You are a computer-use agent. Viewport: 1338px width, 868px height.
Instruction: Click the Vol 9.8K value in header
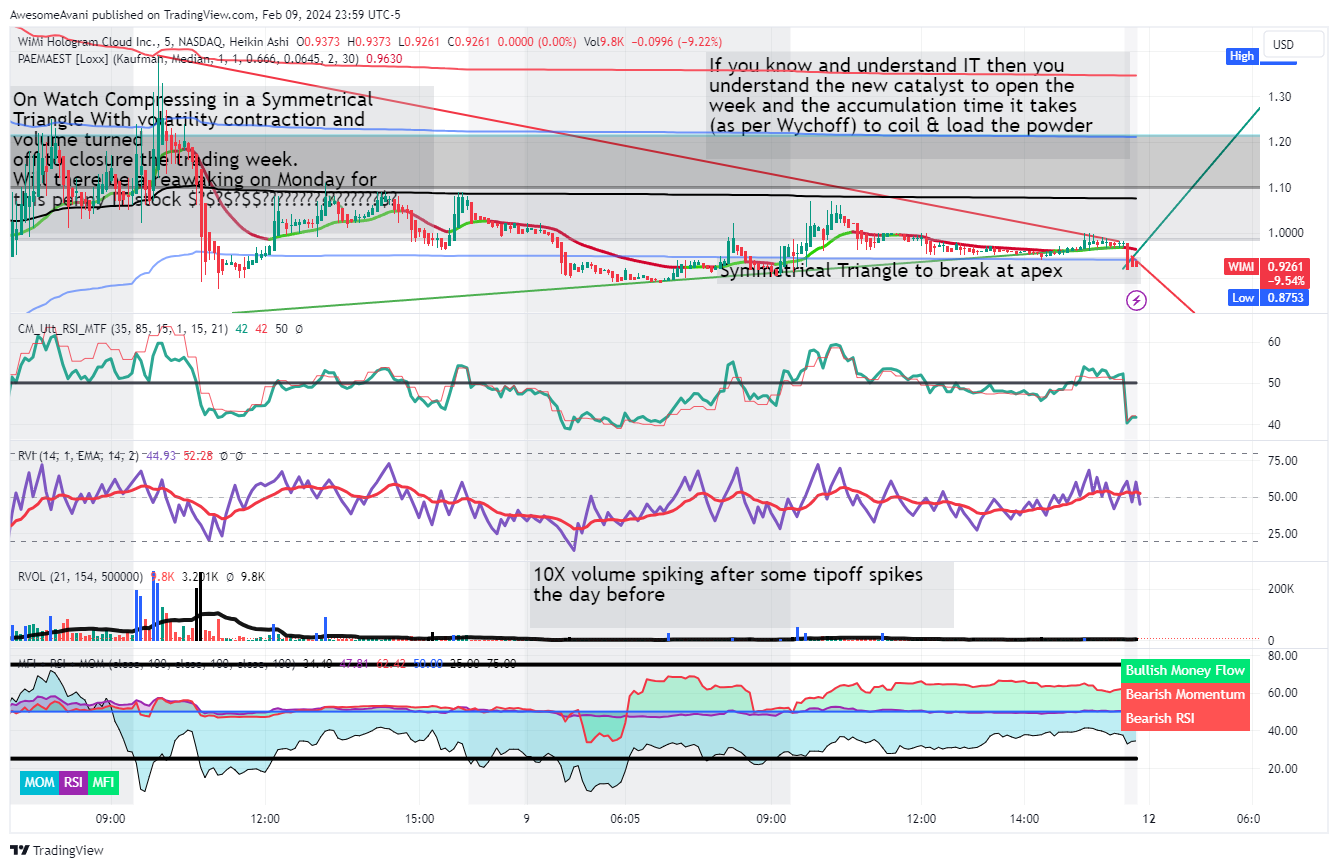[x=603, y=41]
